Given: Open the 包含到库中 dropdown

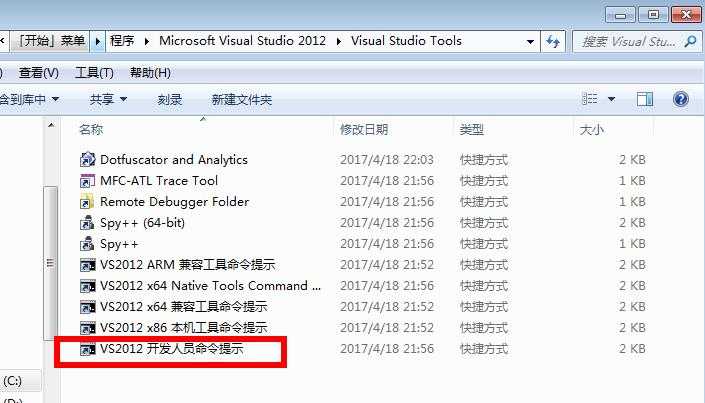Looking at the screenshot, I should coord(30,99).
